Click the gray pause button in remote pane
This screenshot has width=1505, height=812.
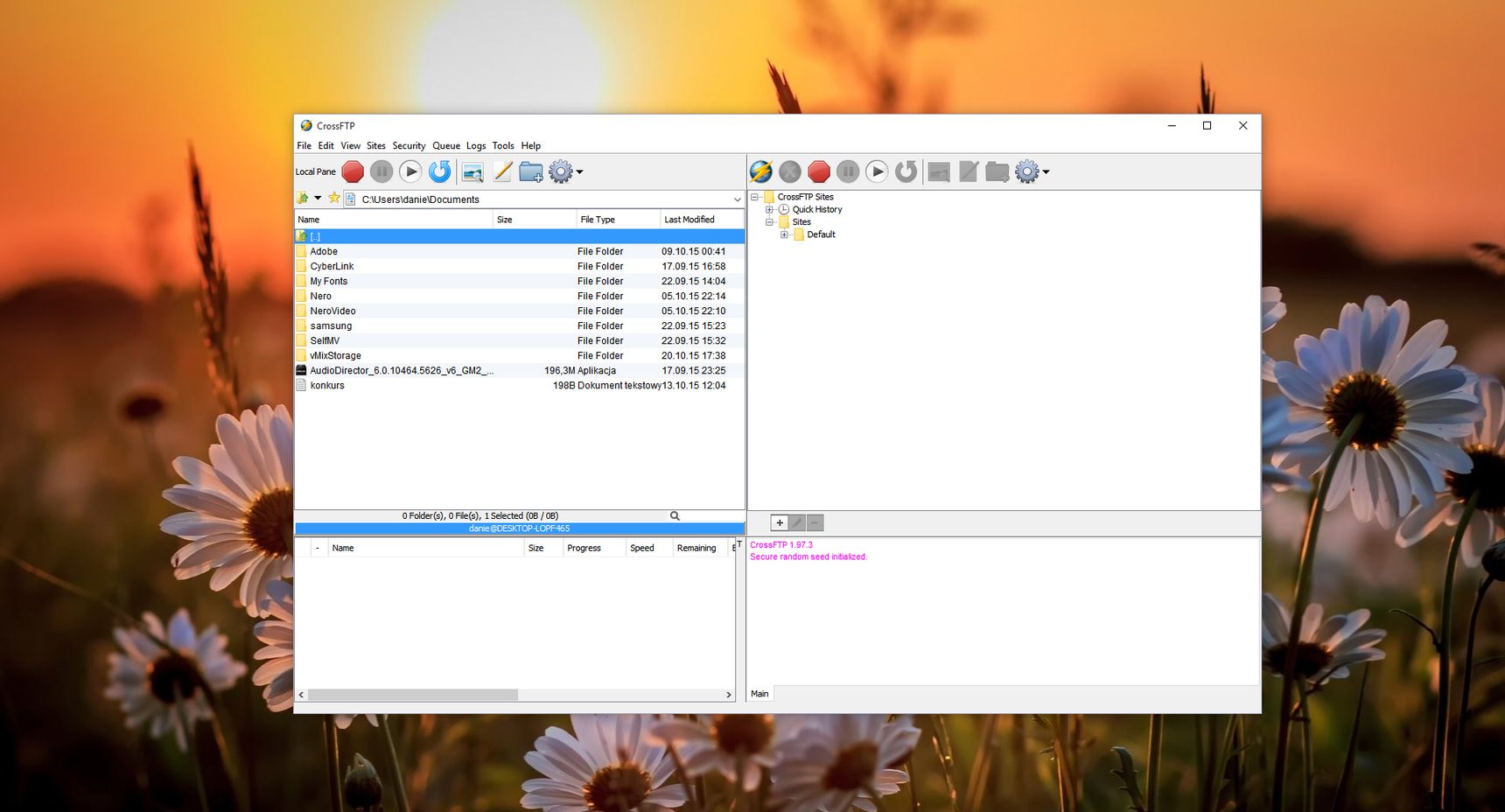pyautogui.click(x=848, y=171)
